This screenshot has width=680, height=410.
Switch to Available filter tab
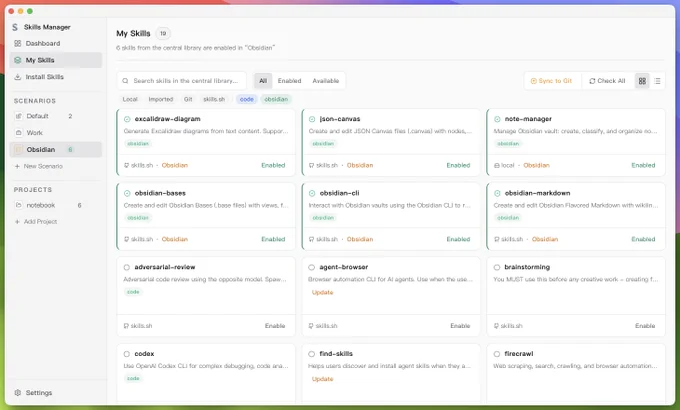[326, 81]
